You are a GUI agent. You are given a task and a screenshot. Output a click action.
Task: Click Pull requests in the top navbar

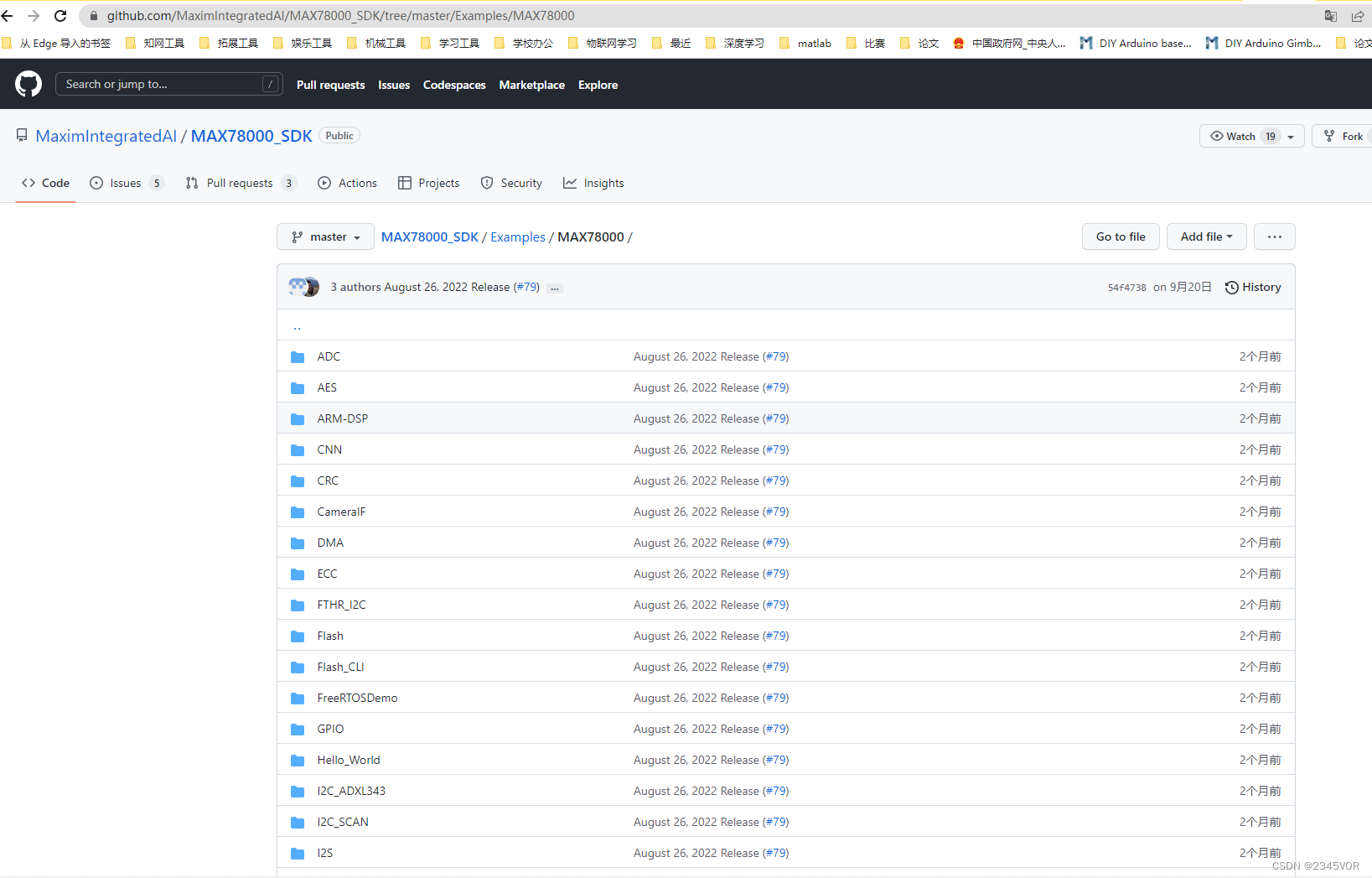tap(330, 85)
